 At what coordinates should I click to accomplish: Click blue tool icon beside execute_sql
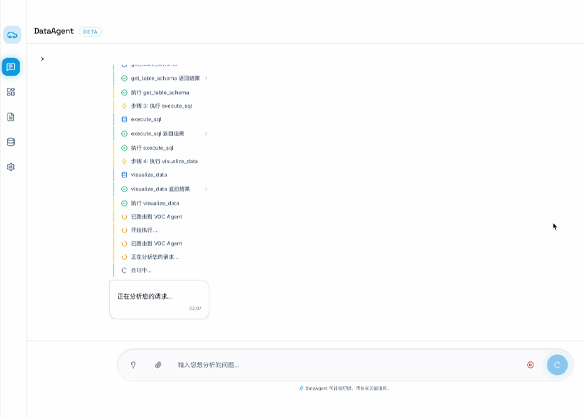click(124, 119)
